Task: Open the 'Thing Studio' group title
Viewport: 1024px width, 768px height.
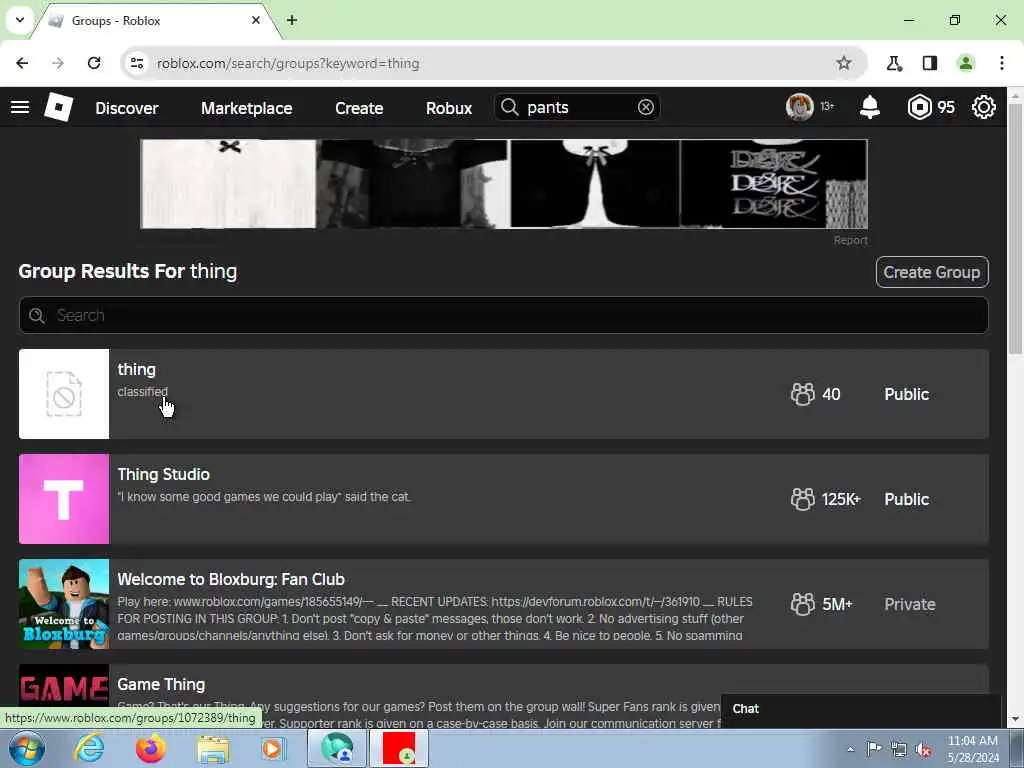Action: pos(163,474)
